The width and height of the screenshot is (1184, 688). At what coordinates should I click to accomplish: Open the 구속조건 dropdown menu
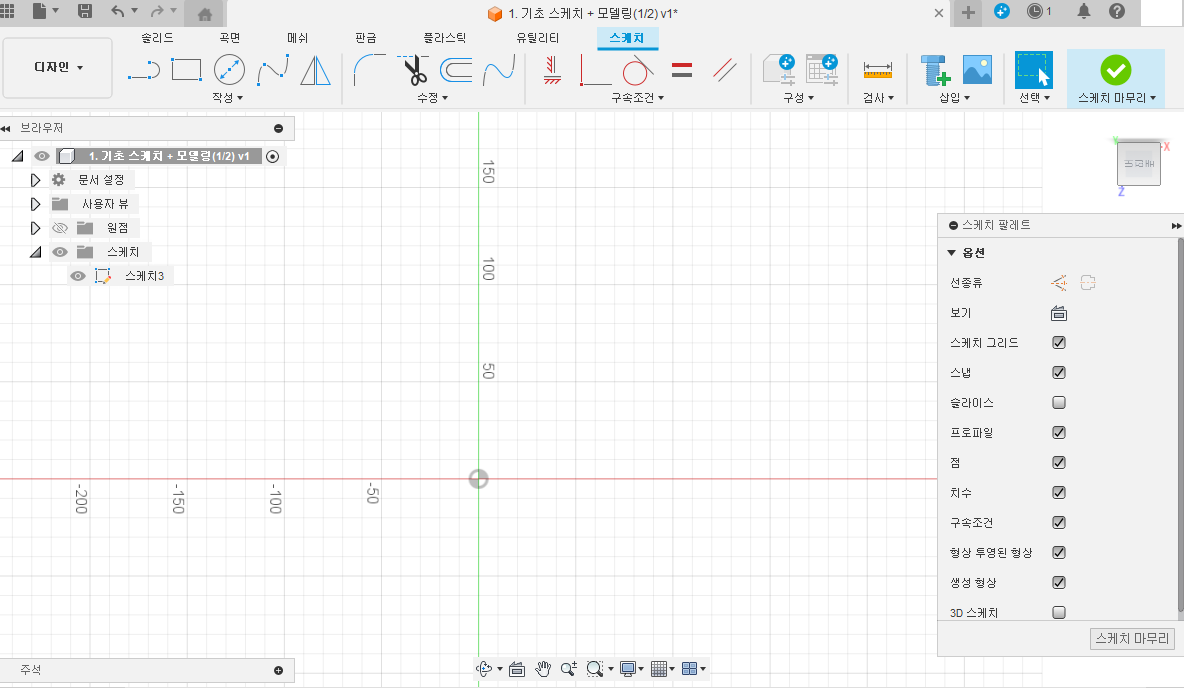coord(638,97)
